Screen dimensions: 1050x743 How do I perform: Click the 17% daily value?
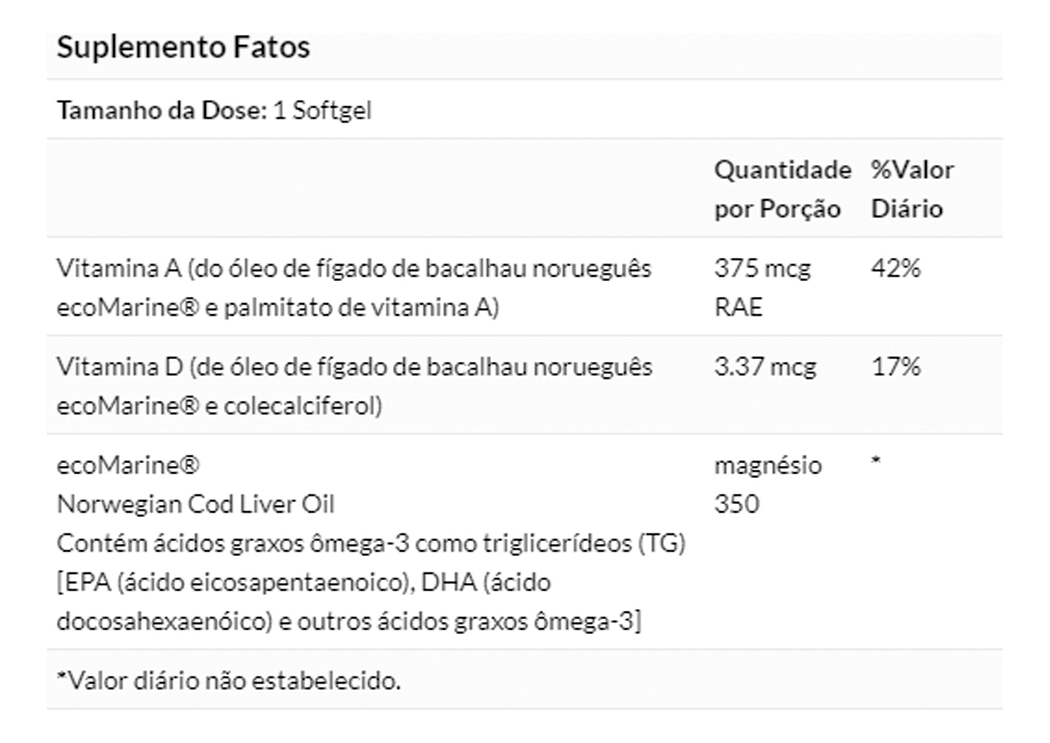point(895,367)
